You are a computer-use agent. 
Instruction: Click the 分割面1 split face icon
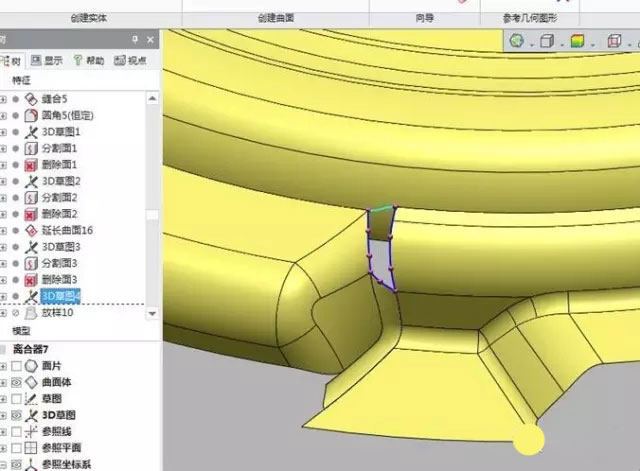[31, 148]
